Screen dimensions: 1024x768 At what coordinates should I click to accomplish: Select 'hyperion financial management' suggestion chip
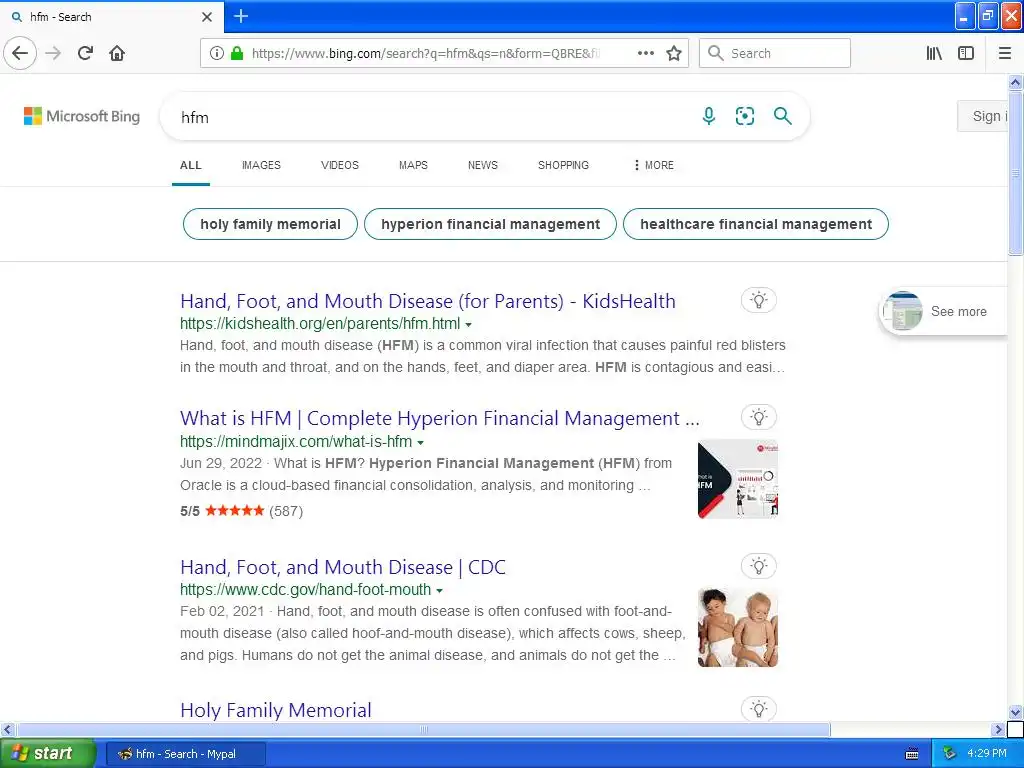click(490, 224)
